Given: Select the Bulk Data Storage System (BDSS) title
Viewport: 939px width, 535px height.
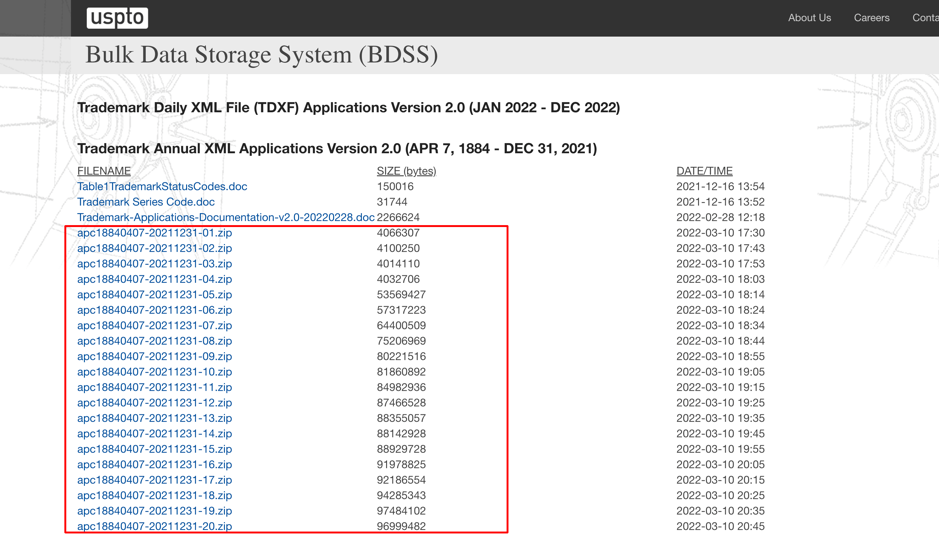Looking at the screenshot, I should point(262,55).
